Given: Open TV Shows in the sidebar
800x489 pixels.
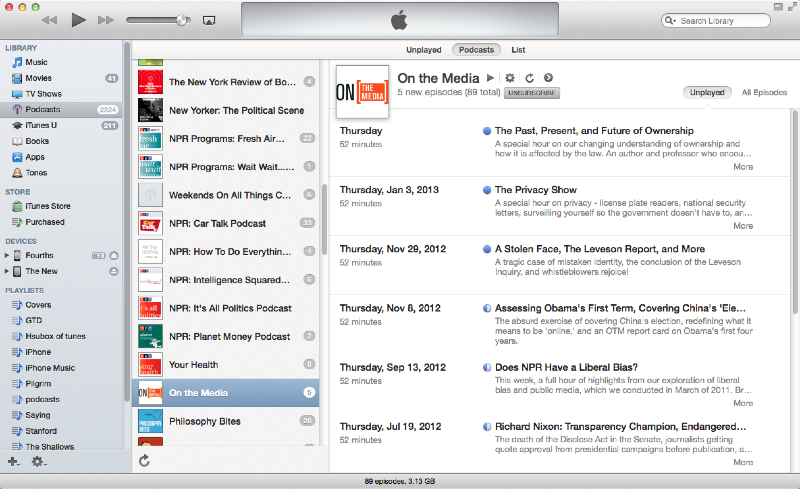Looking at the screenshot, I should tap(43, 94).
